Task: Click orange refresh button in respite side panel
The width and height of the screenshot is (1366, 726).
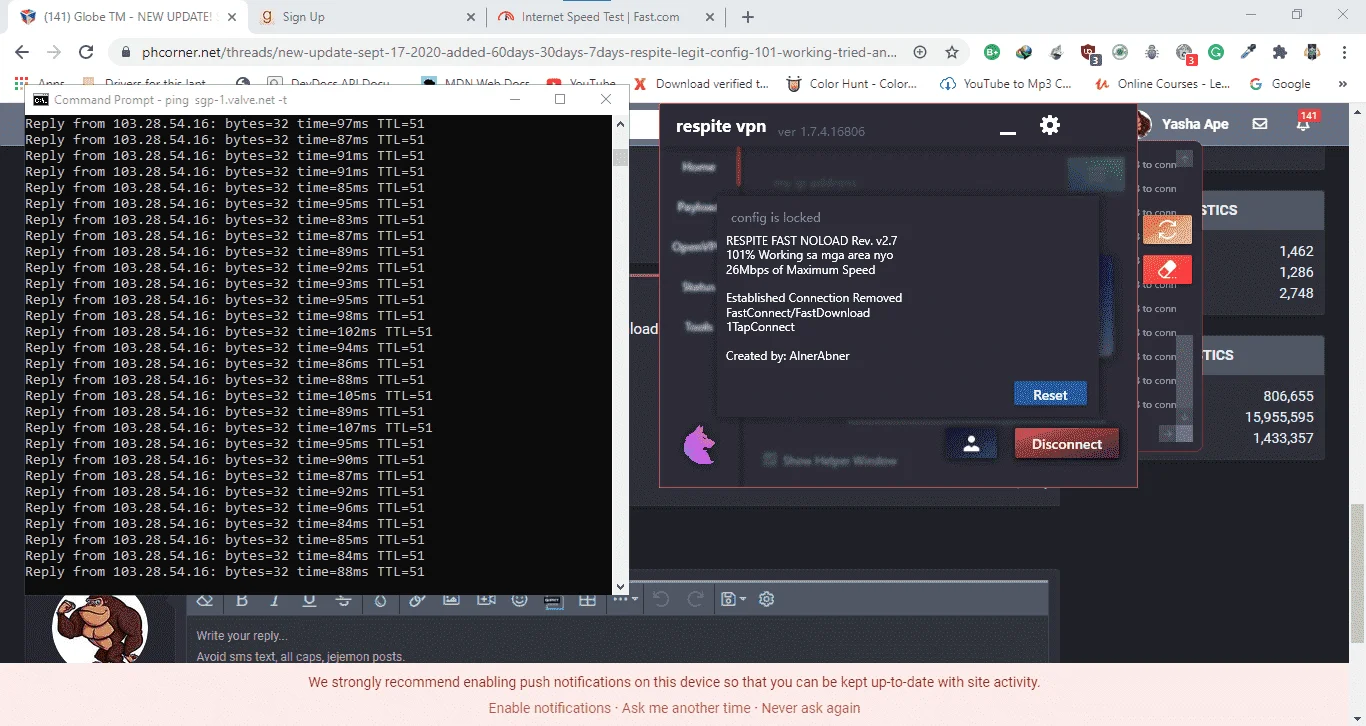Action: 1166,230
